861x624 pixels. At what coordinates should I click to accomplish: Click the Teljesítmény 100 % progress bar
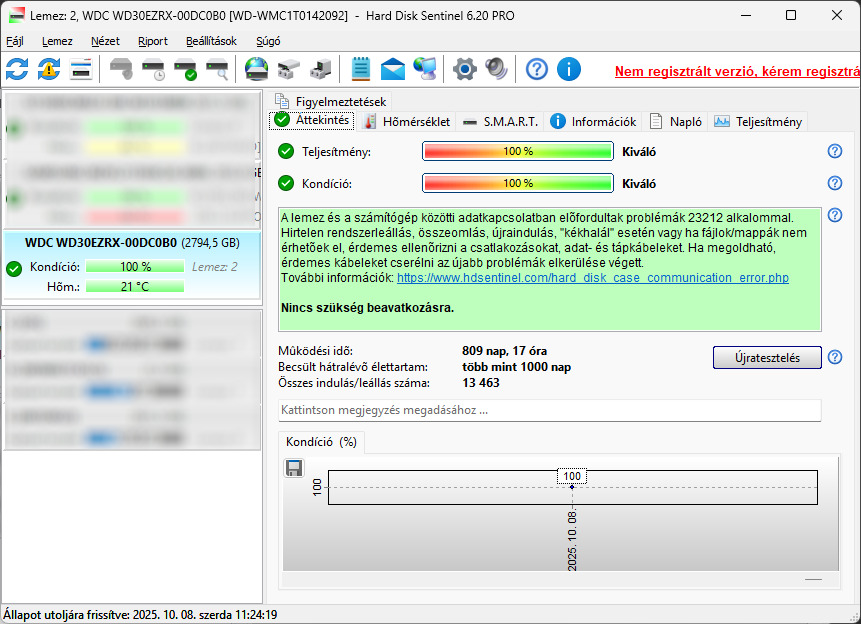[518, 151]
